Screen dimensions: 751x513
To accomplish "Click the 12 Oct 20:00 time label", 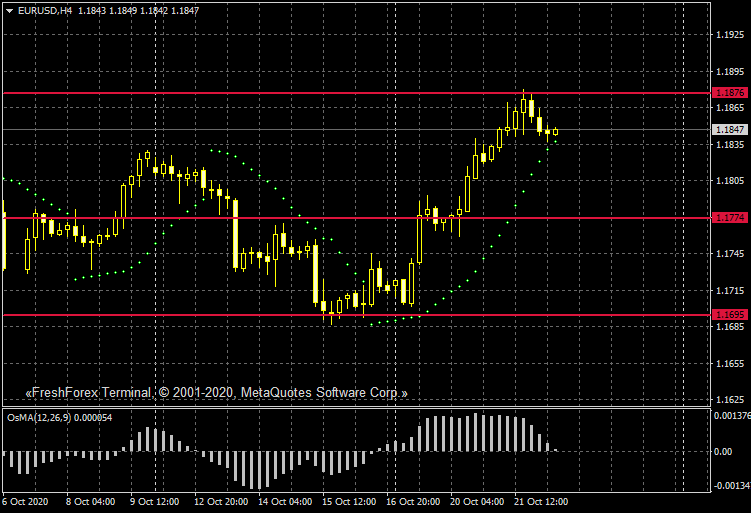I will pos(221,502).
